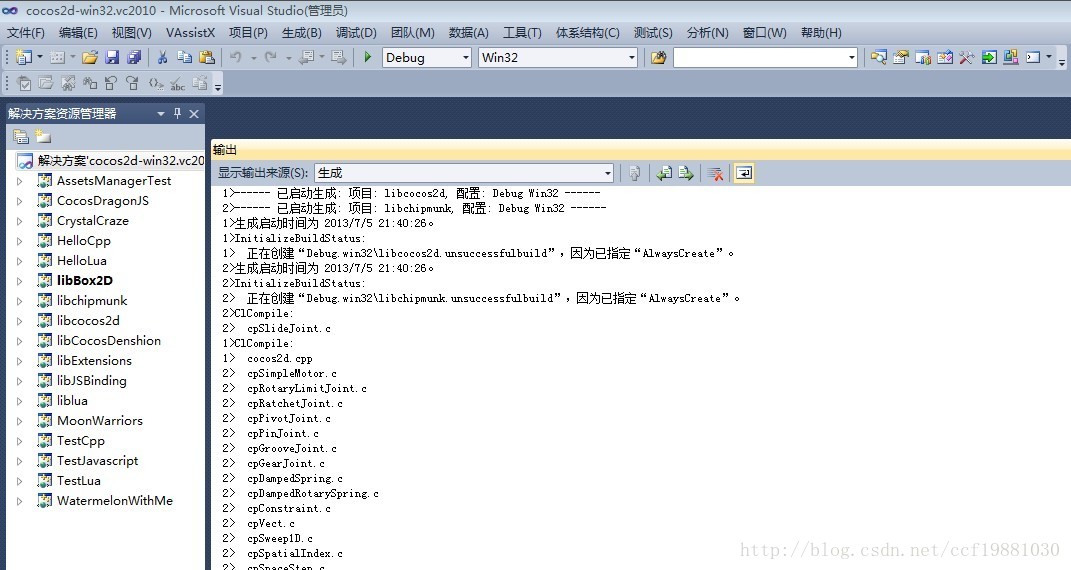Open the Solution Explorer window position dropdown arrow
The height and width of the screenshot is (570, 1071).
[161, 114]
